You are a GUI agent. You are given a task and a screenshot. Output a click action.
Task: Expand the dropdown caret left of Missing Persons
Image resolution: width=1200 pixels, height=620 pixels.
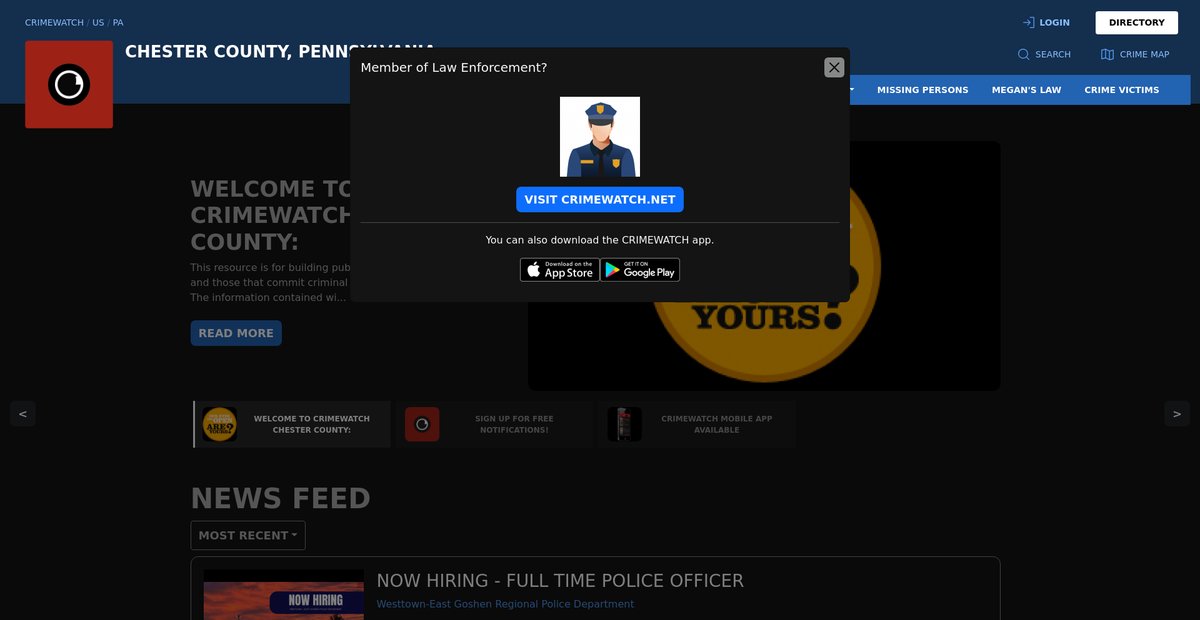click(852, 90)
